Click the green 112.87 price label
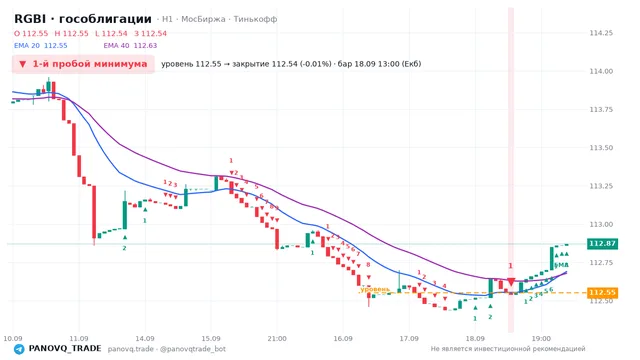Viewport: 640px width, 360px height. (x=602, y=244)
